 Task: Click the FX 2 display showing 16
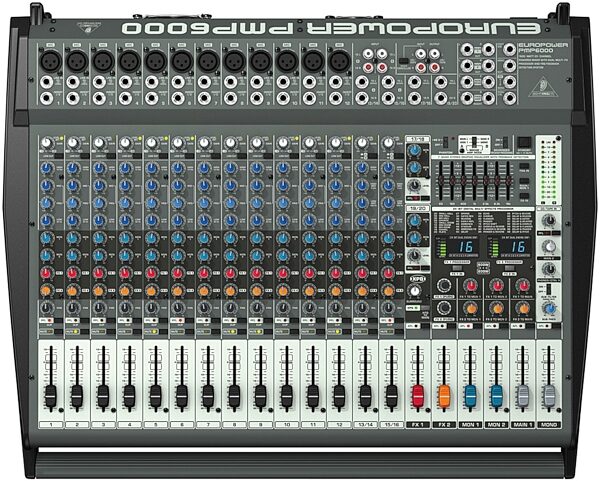(x=516, y=248)
